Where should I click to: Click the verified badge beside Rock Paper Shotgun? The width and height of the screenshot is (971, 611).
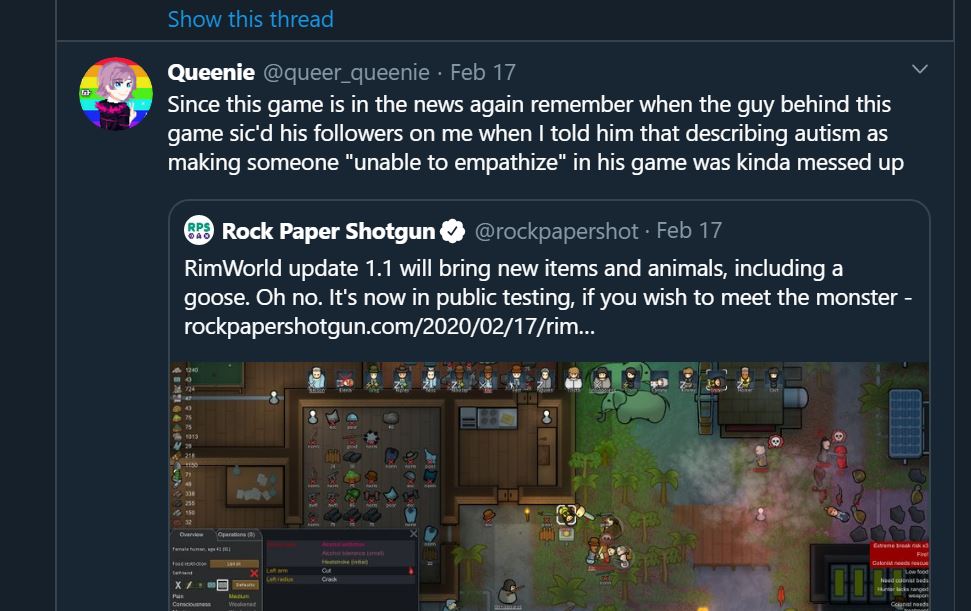click(x=453, y=231)
